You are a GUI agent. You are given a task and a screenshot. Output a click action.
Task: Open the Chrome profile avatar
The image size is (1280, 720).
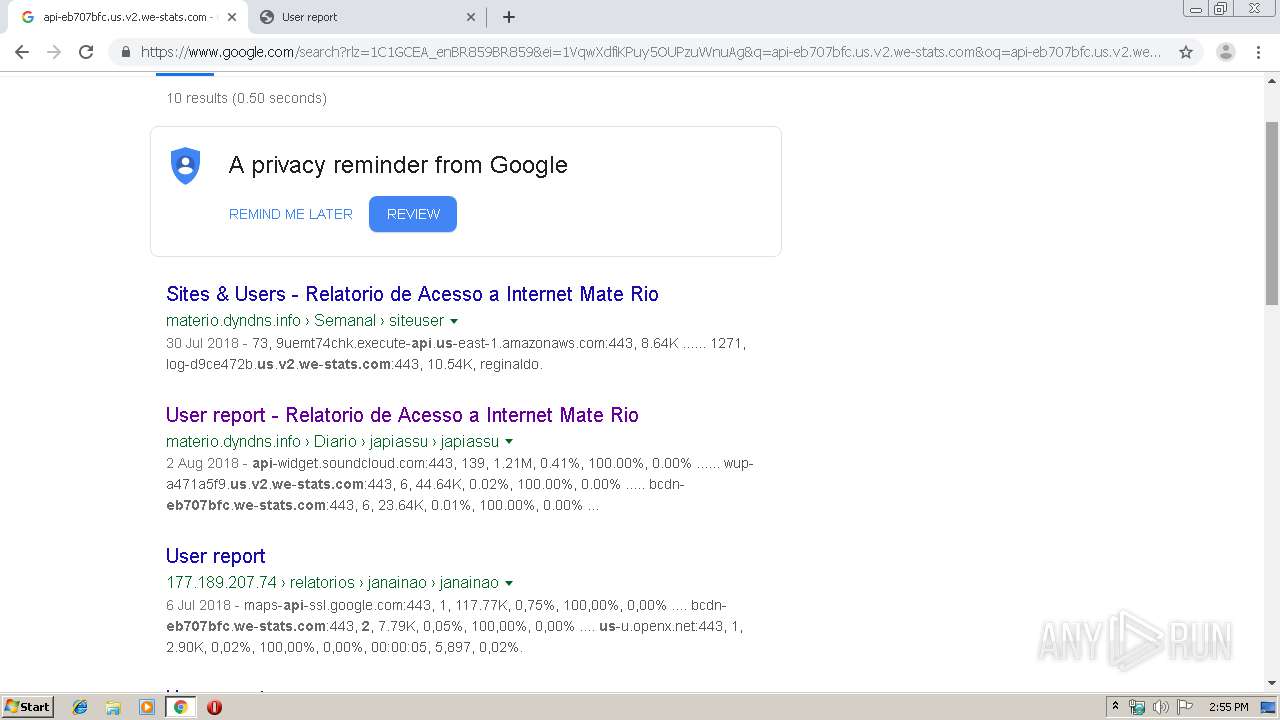(x=1225, y=52)
